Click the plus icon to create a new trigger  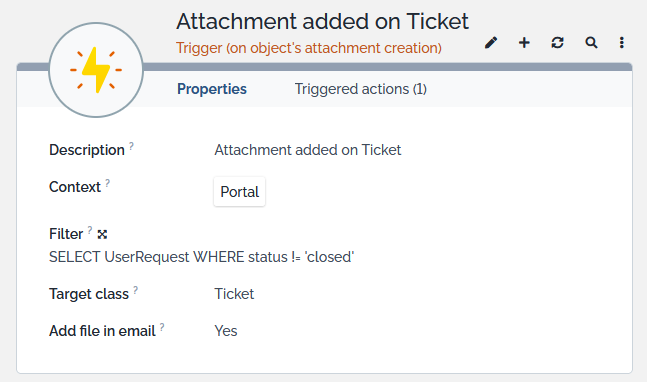click(x=524, y=42)
